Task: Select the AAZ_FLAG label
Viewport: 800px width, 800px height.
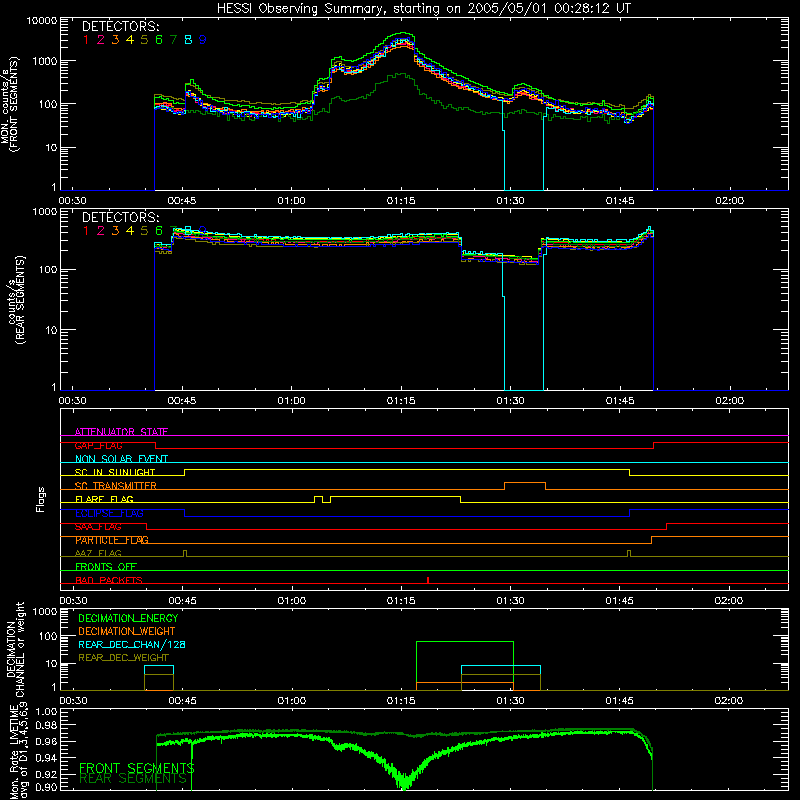Action: point(98,553)
